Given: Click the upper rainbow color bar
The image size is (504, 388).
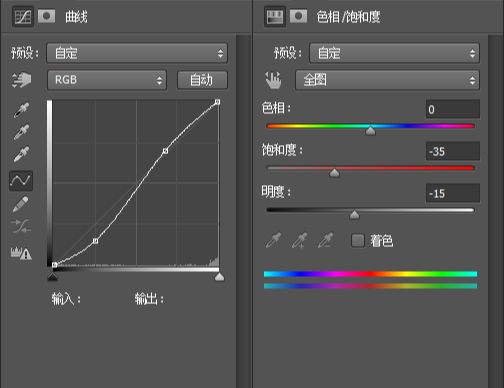Looking at the screenshot, I should coord(370,274).
